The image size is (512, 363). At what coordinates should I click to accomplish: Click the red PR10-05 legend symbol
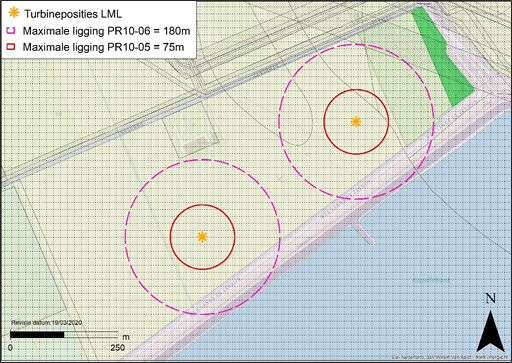(x=11, y=47)
